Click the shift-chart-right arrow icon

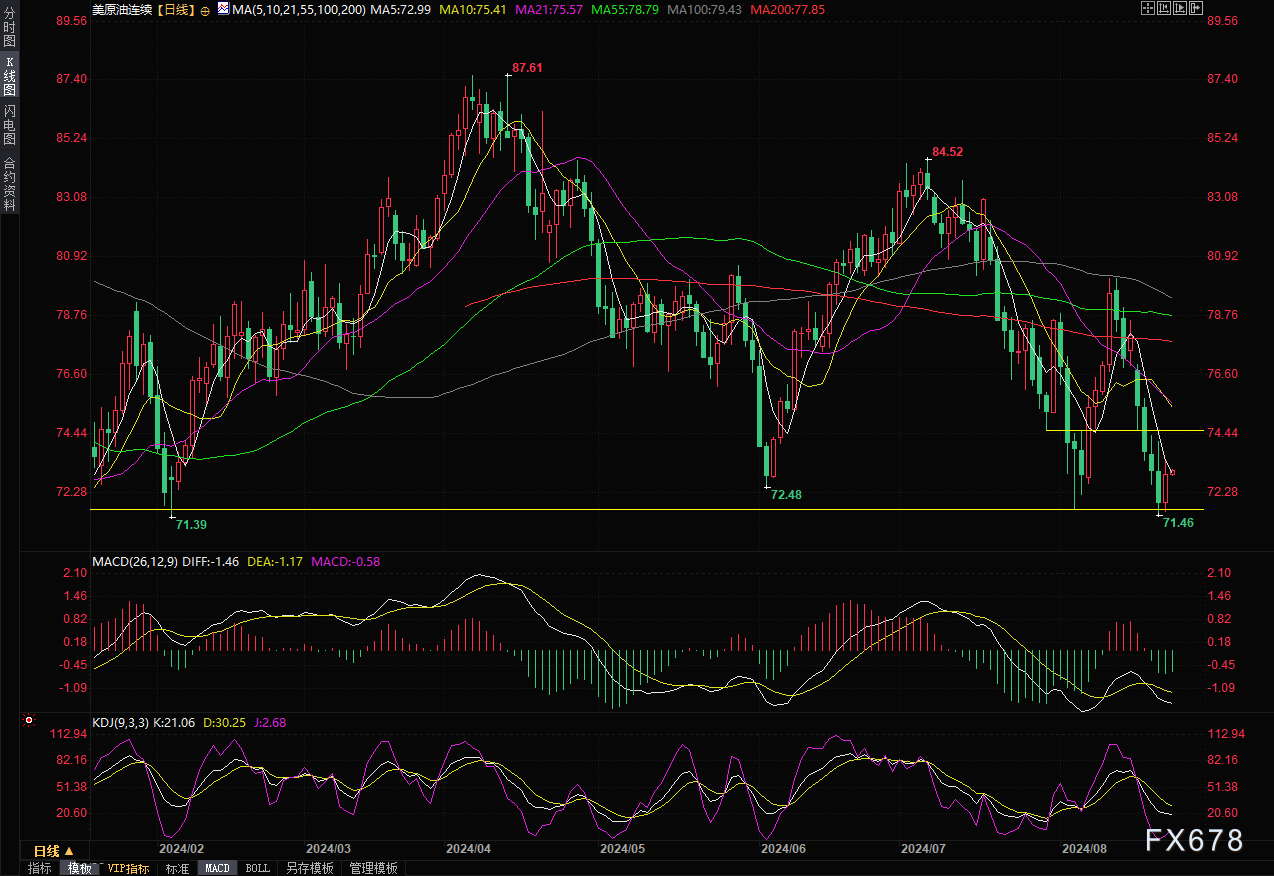[1196, 8]
